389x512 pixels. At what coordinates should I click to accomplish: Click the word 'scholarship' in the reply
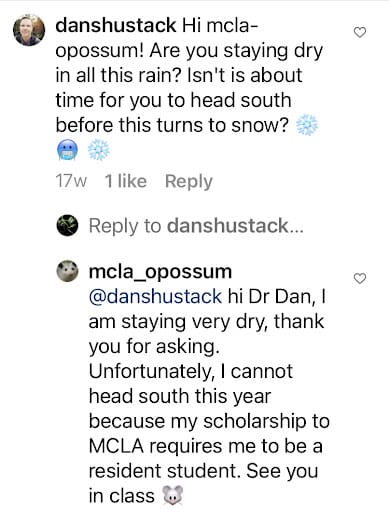(x=255, y=422)
